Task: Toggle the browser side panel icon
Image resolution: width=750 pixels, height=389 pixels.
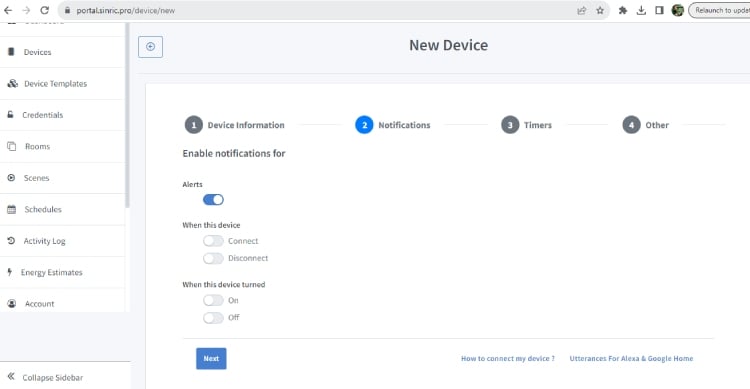Action: (x=659, y=11)
